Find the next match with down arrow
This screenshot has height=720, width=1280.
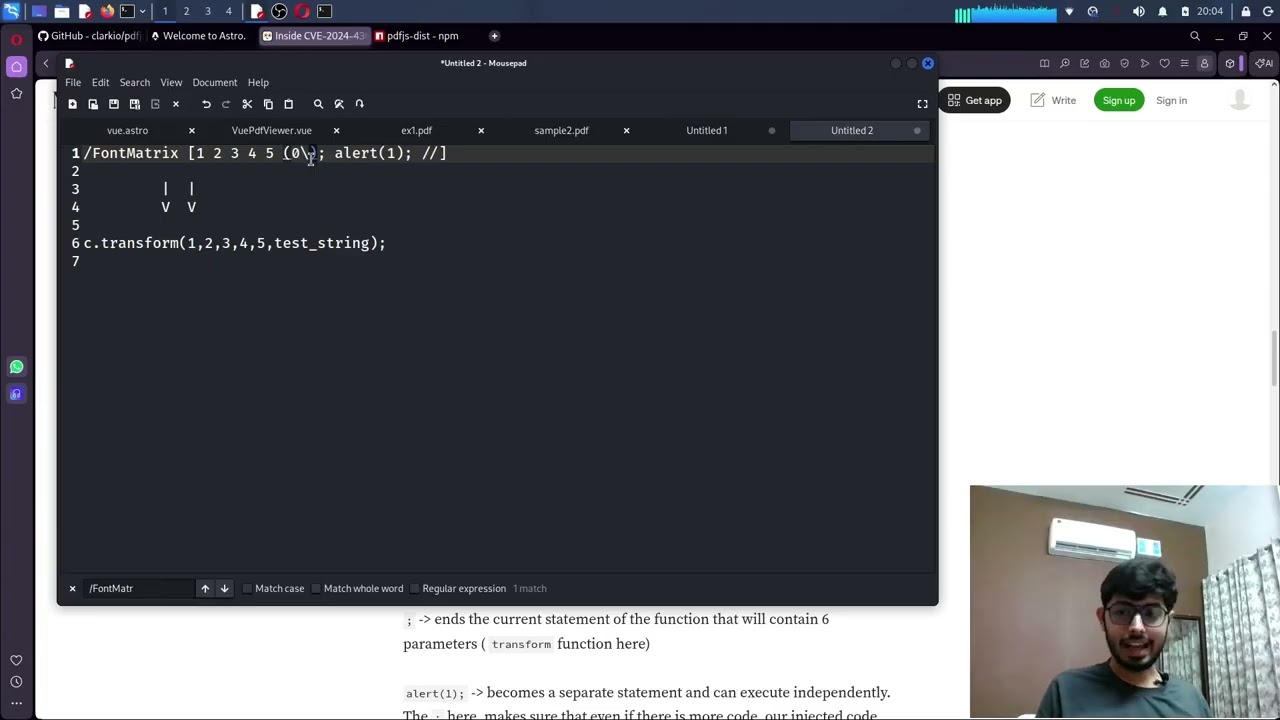(x=225, y=588)
